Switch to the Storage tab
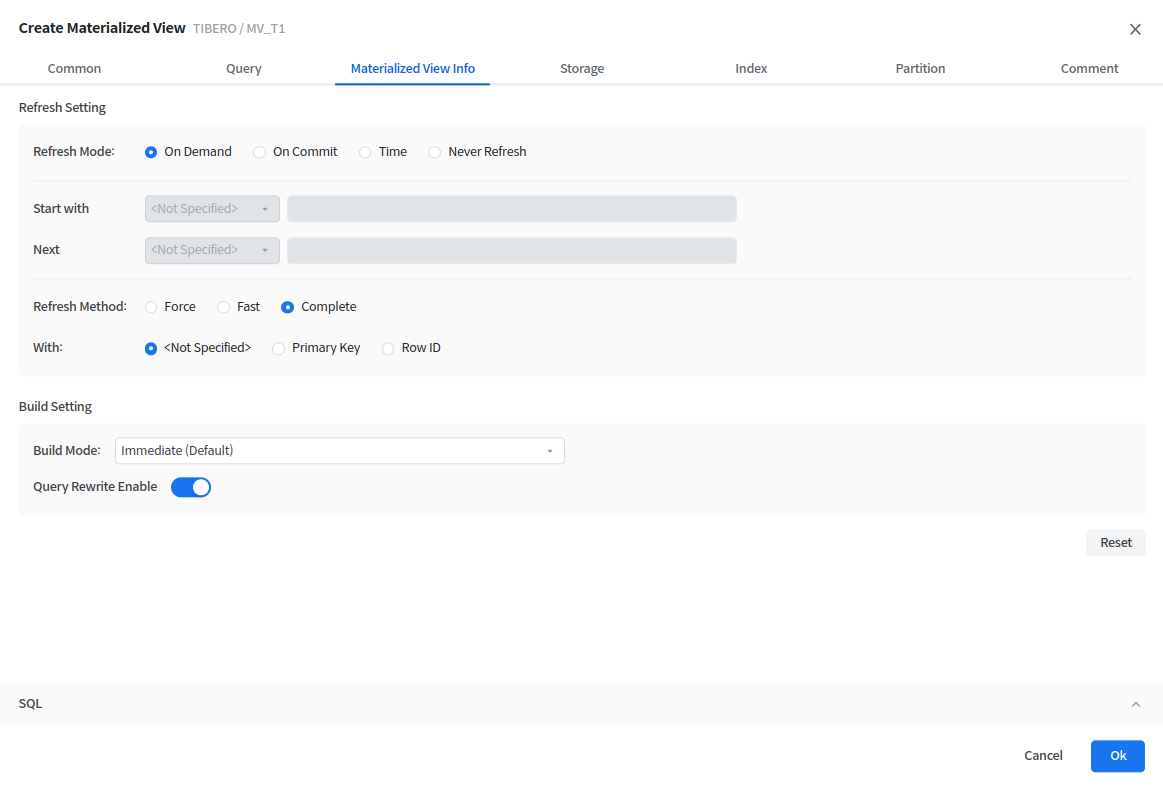Image resolution: width=1163 pixels, height=792 pixels. pos(582,69)
